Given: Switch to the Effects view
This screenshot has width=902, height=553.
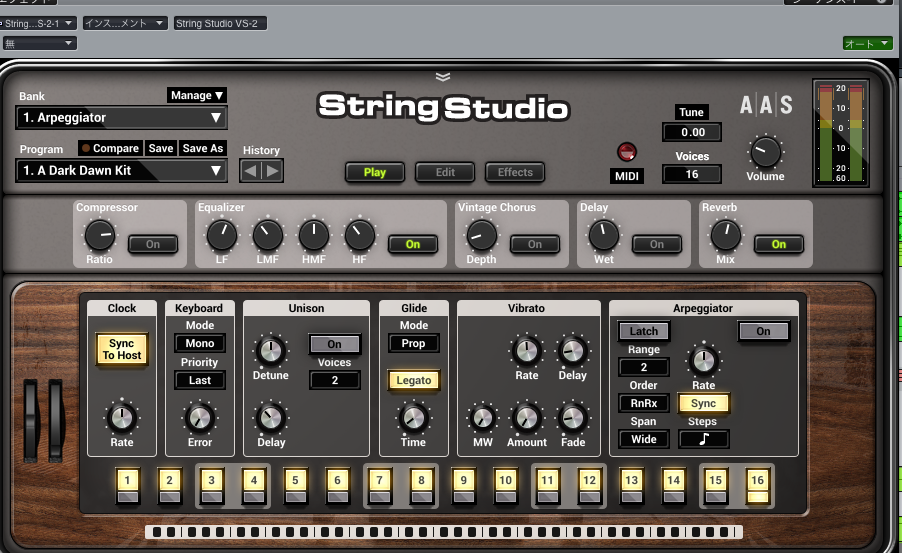Looking at the screenshot, I should click(515, 172).
